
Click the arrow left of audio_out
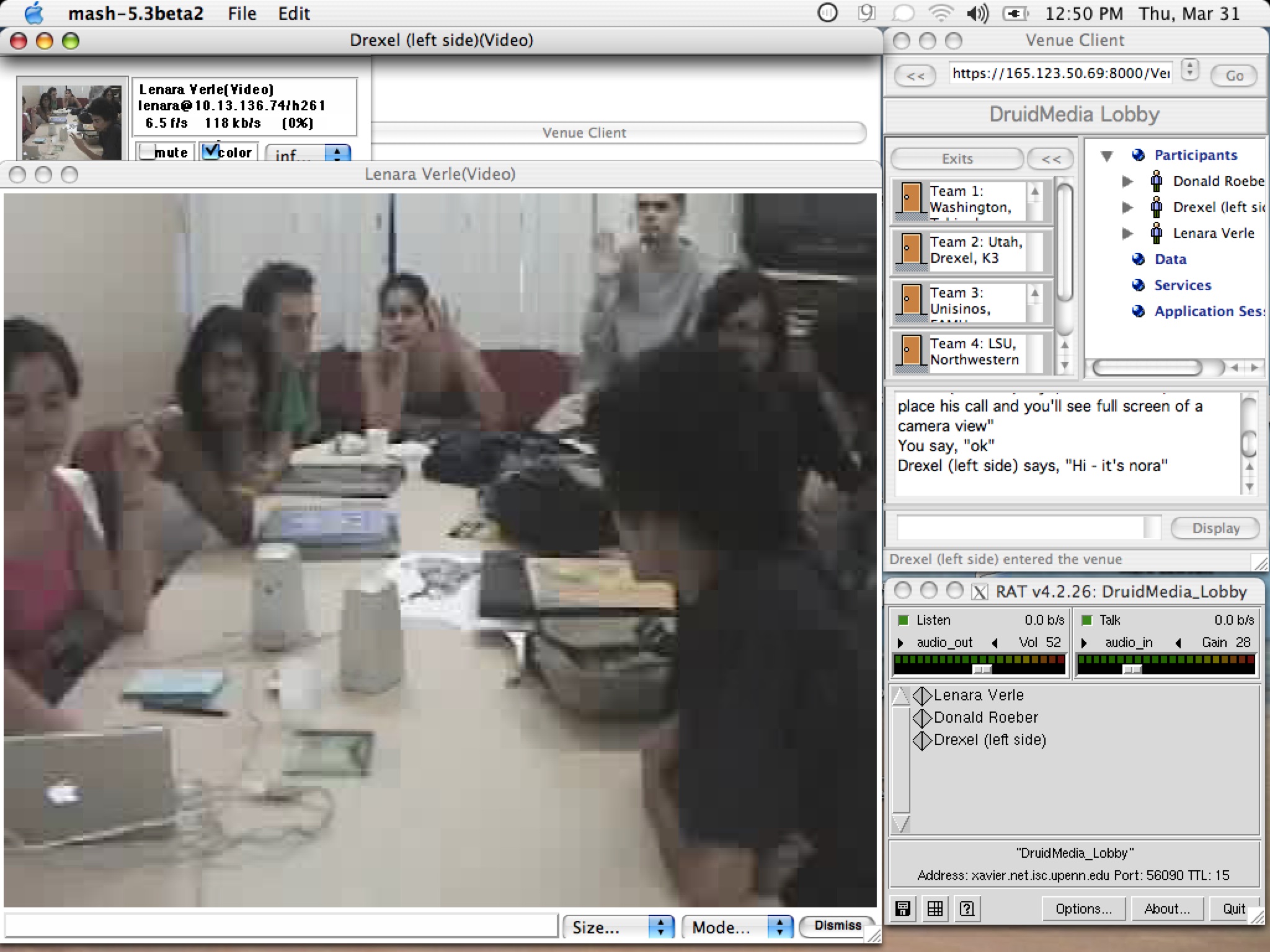(x=901, y=643)
